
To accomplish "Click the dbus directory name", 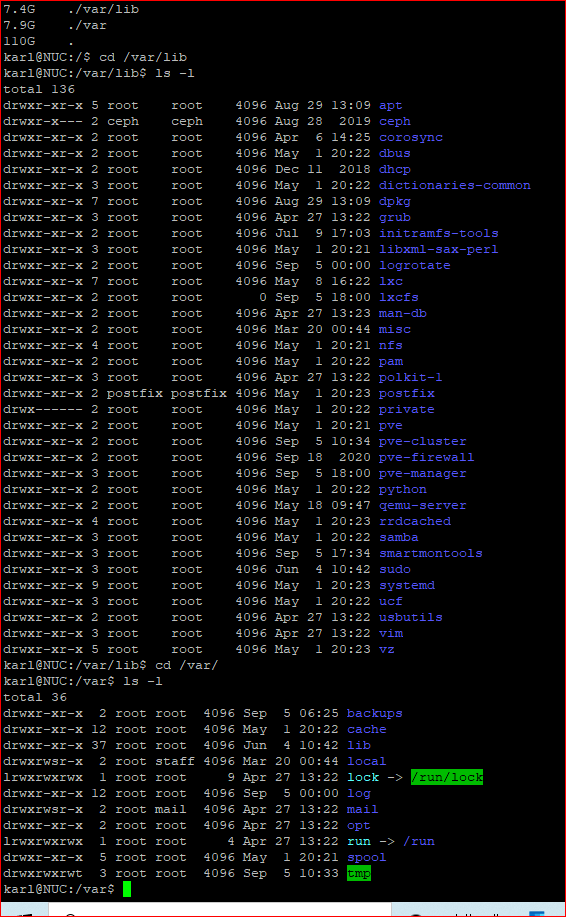I will pos(395,153).
